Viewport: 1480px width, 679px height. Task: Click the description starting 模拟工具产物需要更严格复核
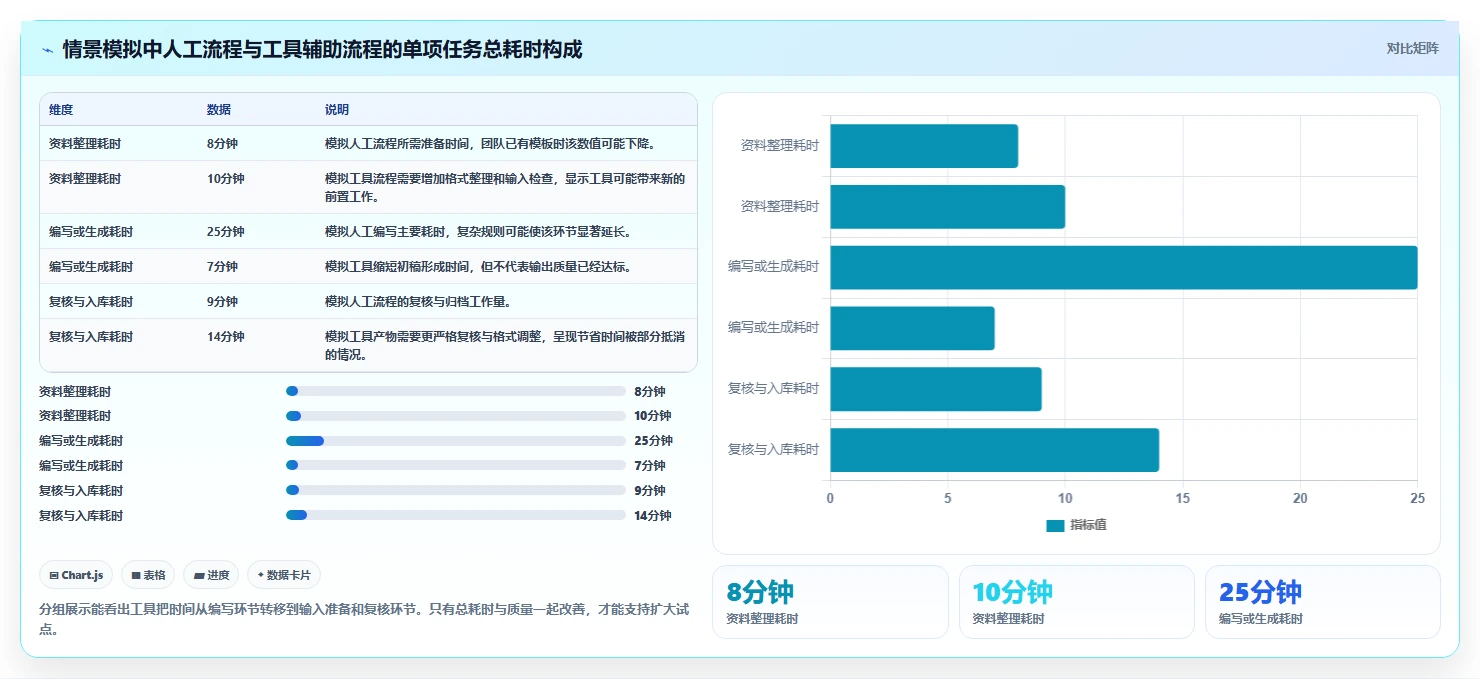(505, 346)
